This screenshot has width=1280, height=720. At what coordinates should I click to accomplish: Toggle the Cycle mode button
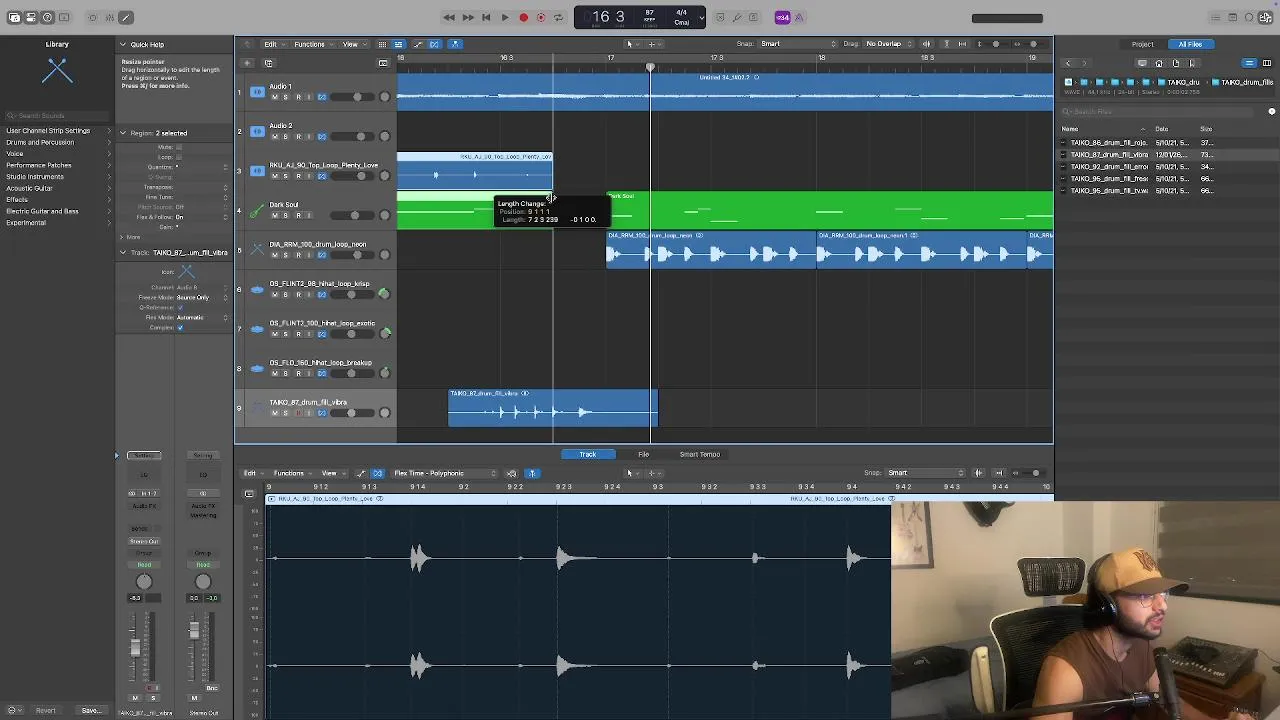pos(558,17)
